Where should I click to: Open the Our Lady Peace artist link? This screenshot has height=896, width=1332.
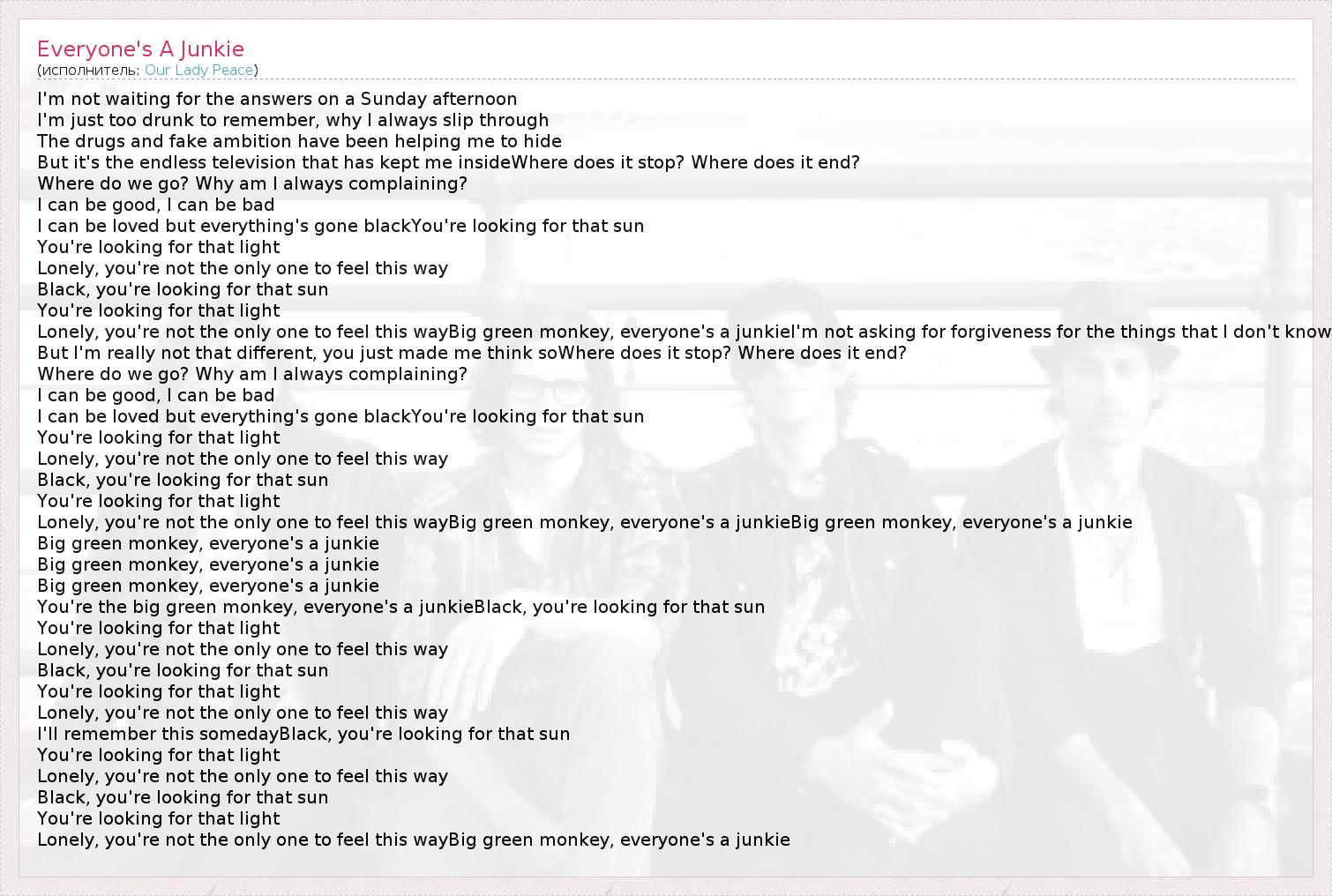199,70
